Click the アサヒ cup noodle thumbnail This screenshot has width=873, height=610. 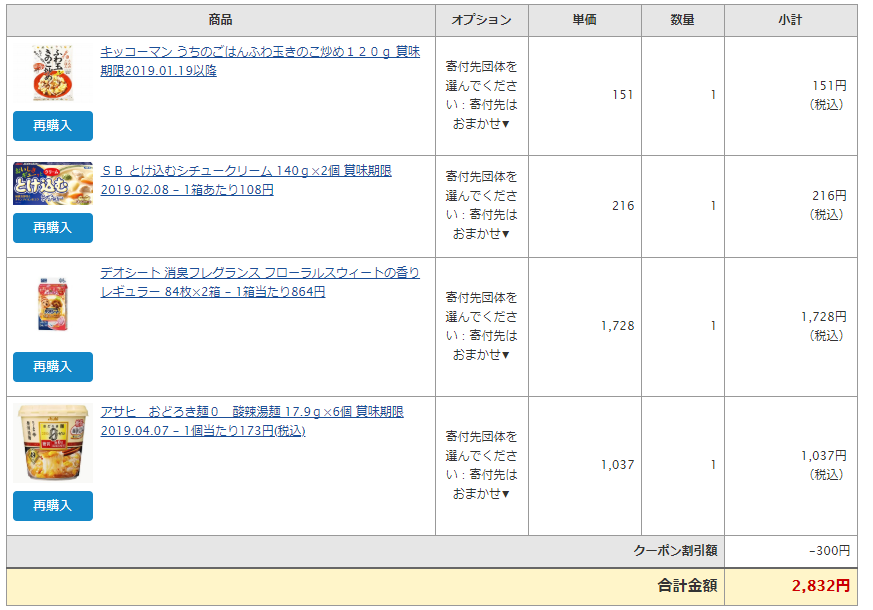53,443
